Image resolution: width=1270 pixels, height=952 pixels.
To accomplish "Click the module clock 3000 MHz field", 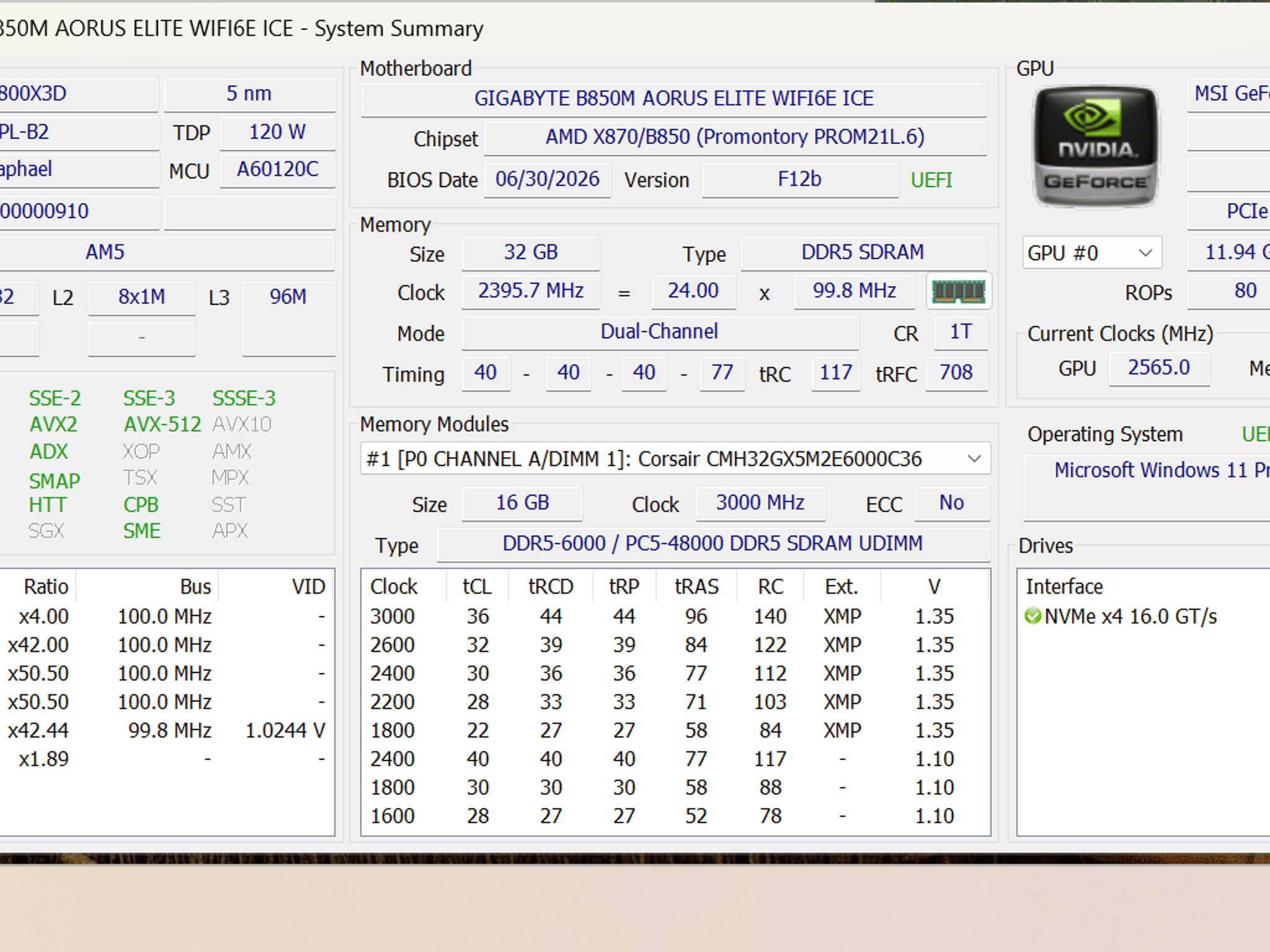I will (x=760, y=503).
